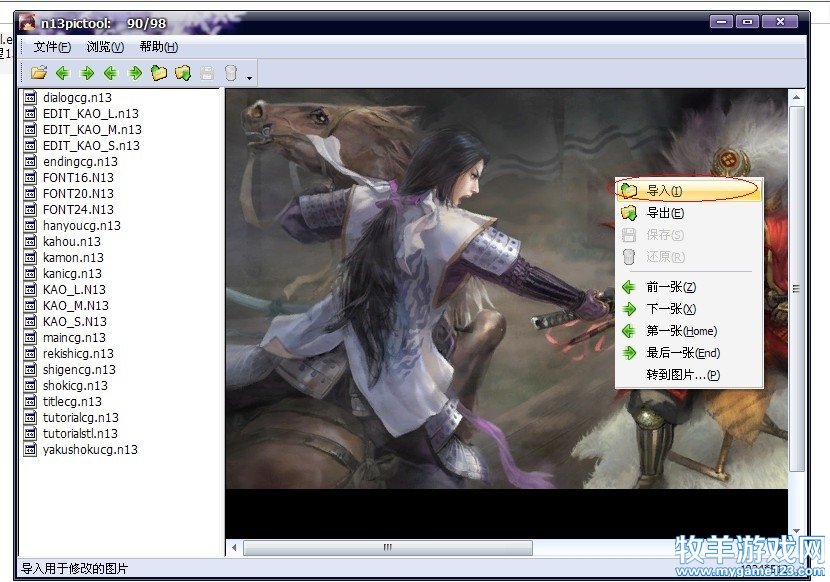The image size is (830, 582).
Task: Click the file icon beside FONT16.N13
Action: point(31,177)
